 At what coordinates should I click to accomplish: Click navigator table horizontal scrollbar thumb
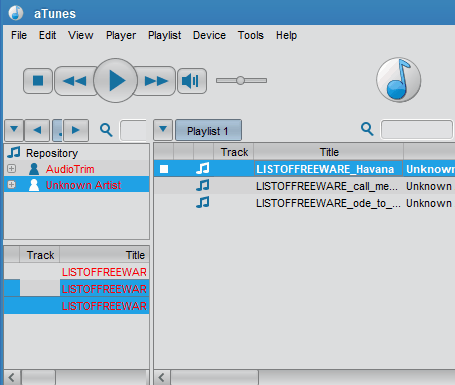pyautogui.click(x=38, y=378)
